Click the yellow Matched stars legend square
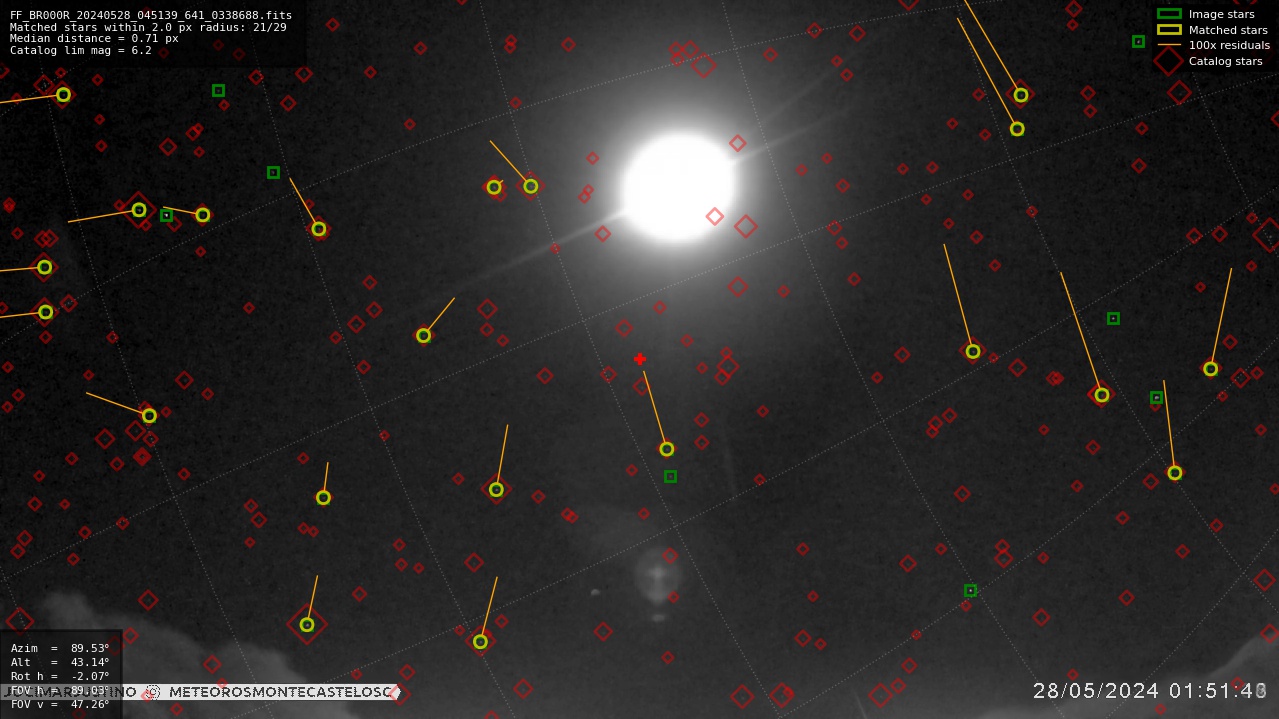The width and height of the screenshot is (1279, 719). point(1169,30)
